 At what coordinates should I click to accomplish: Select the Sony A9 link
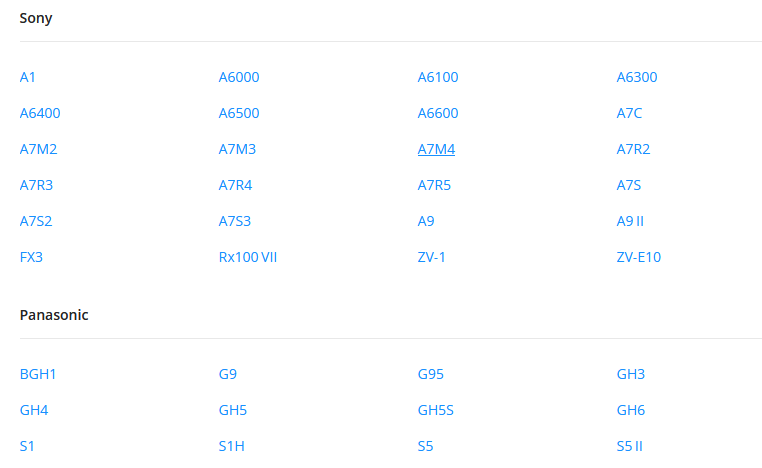pyautogui.click(x=426, y=221)
